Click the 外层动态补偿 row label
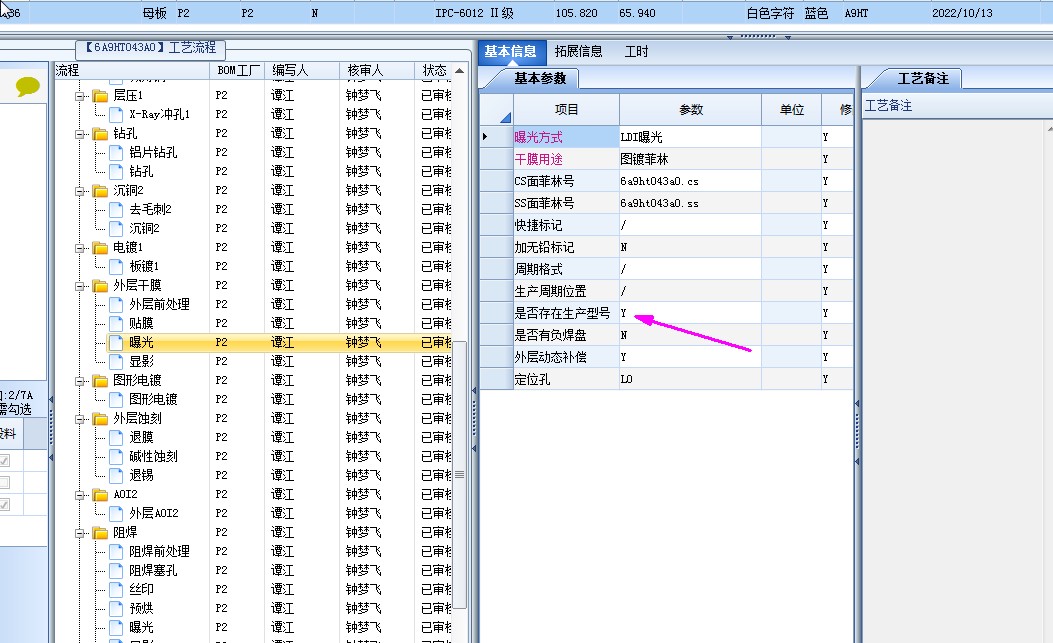 (551, 357)
